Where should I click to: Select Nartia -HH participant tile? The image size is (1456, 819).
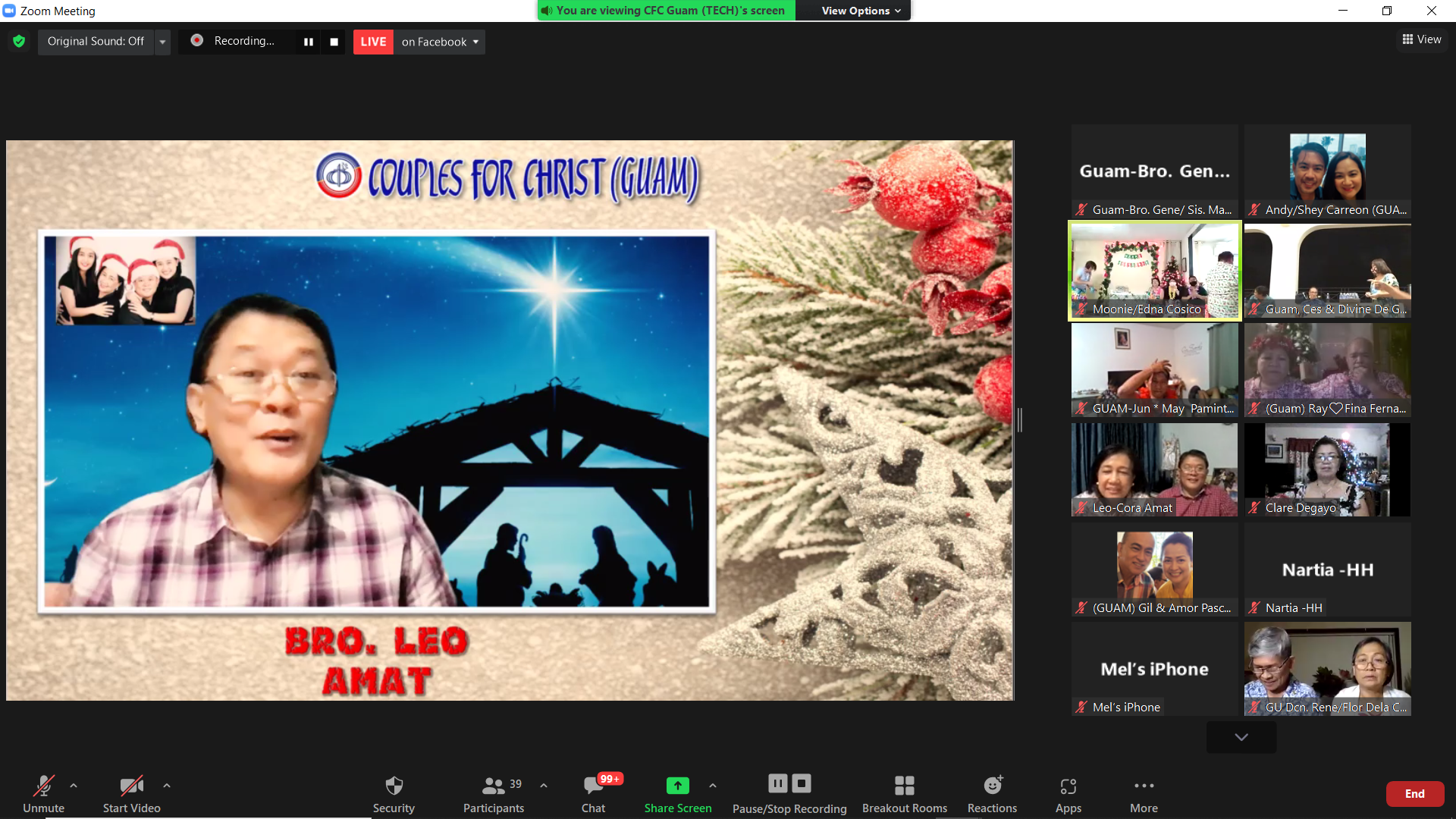1328,569
